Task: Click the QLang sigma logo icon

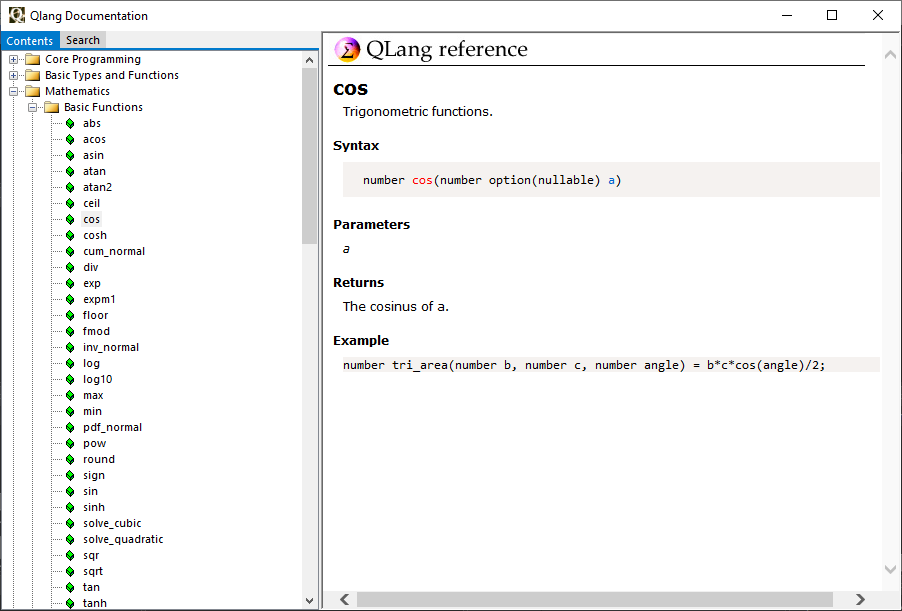Action: 347,49
